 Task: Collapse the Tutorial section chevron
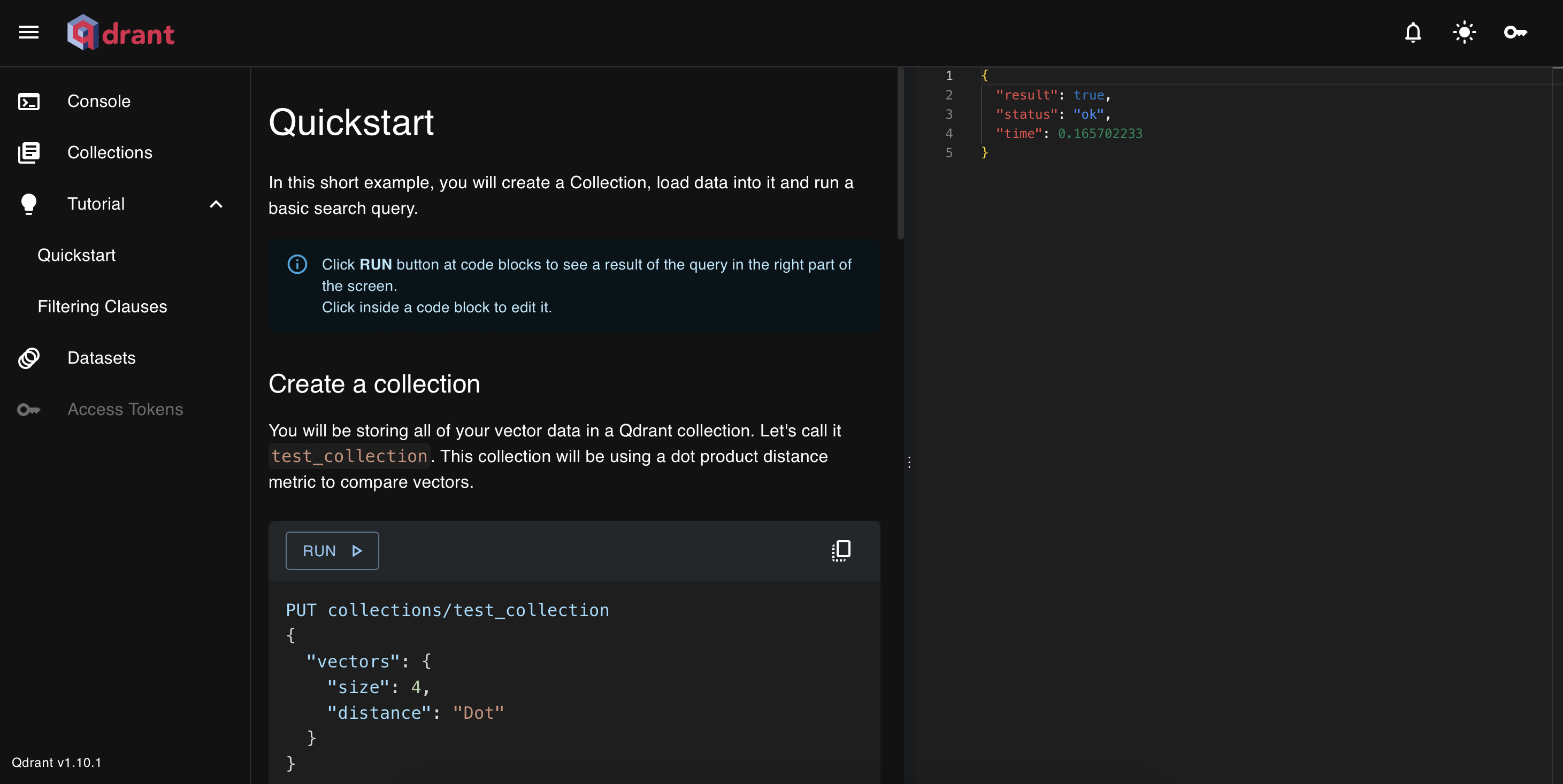(216, 204)
